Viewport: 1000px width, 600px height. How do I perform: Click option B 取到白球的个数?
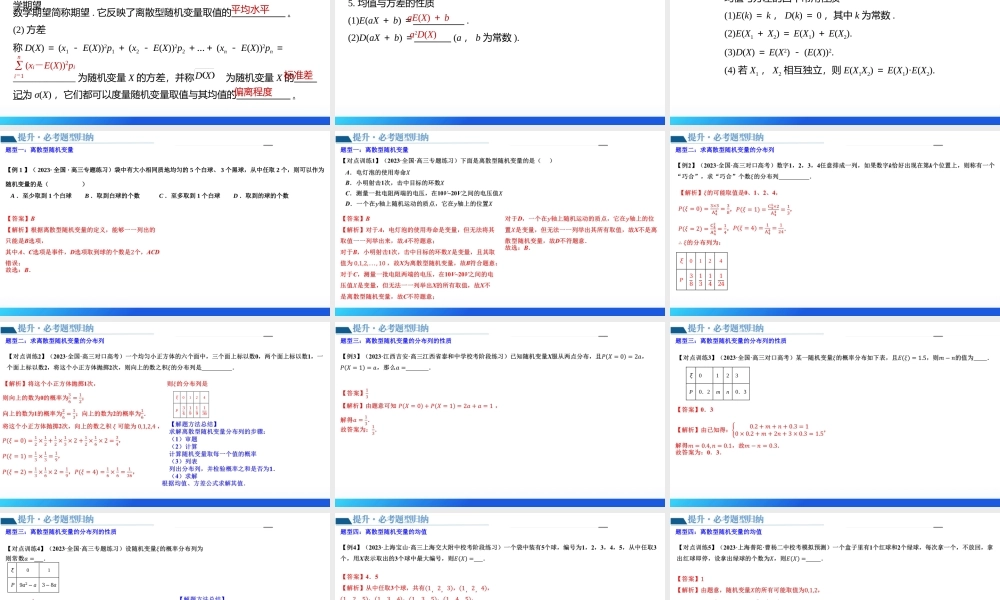pos(112,196)
